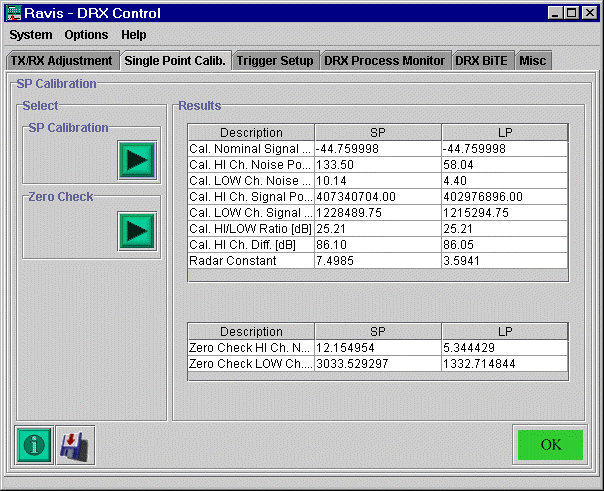Click the Description header in calibration table

(251, 132)
